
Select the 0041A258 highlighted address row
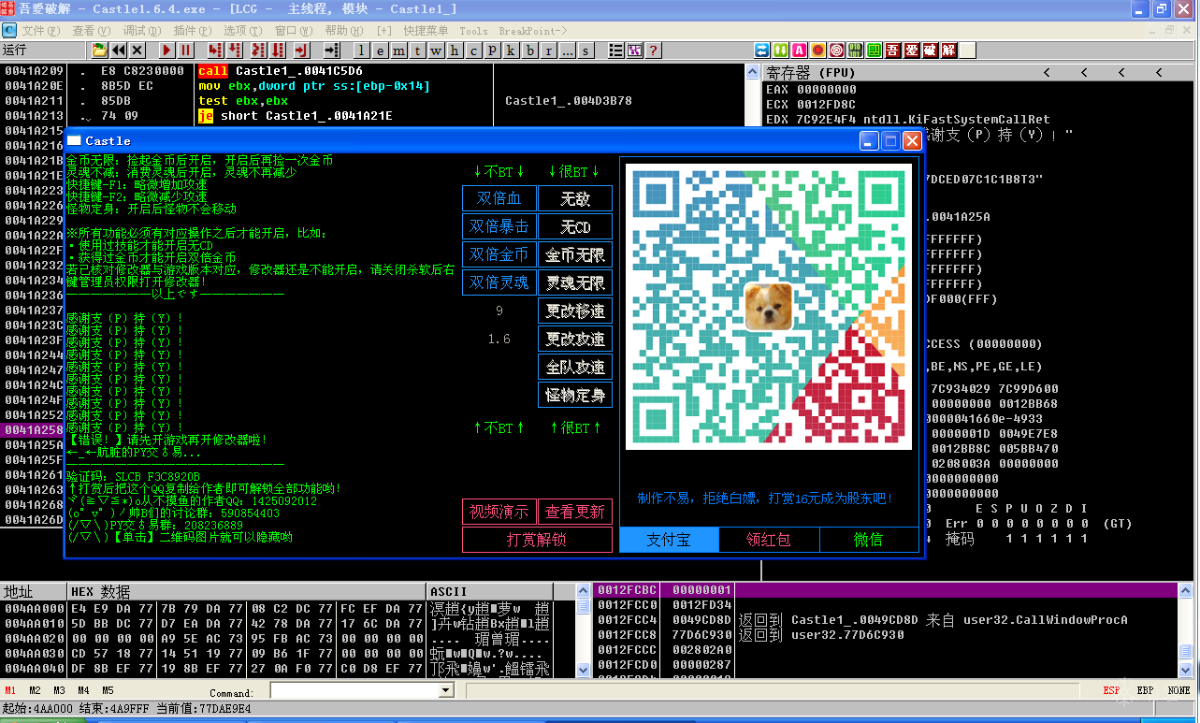33,430
